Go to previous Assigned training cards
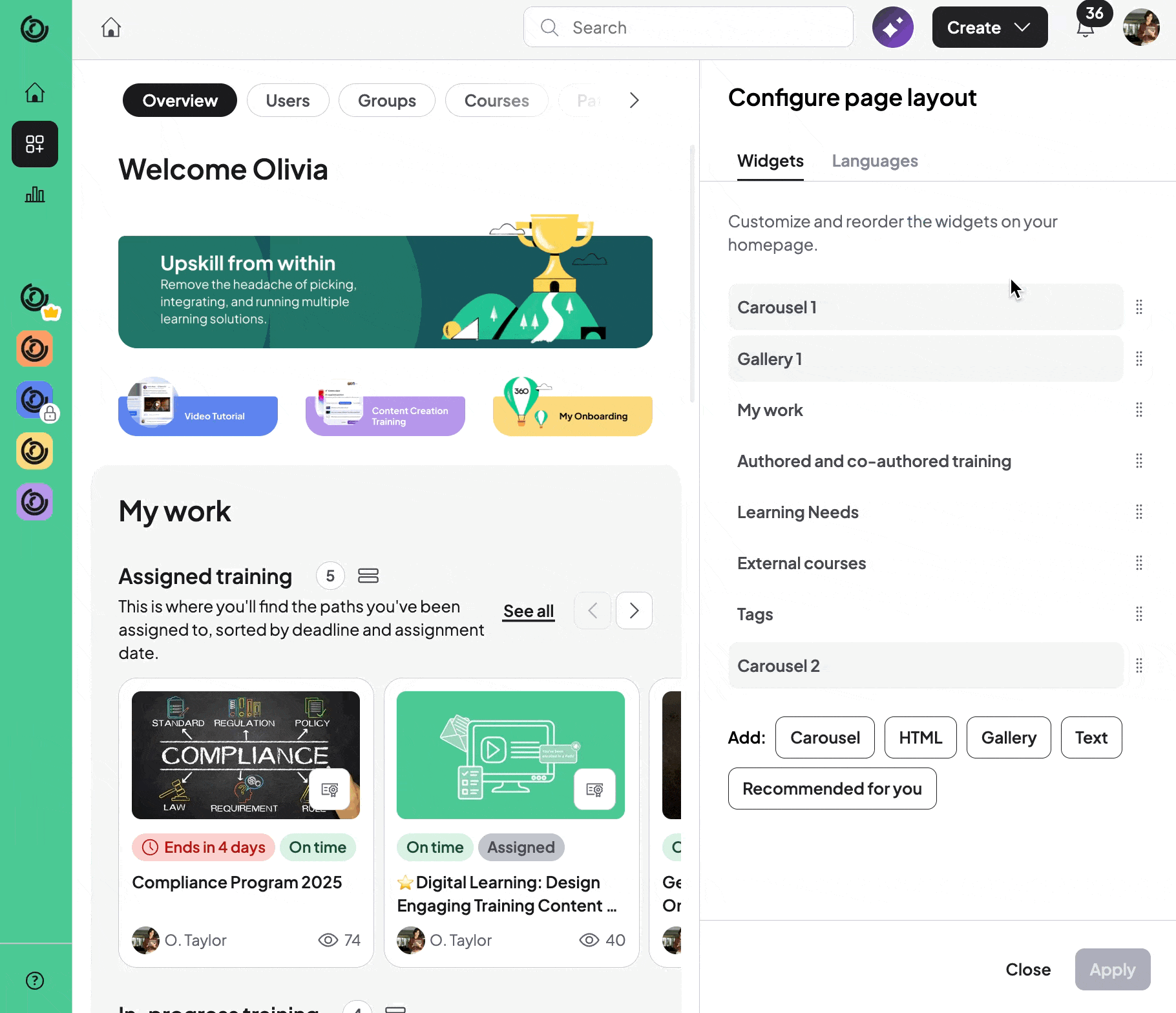1176x1013 pixels. (593, 611)
